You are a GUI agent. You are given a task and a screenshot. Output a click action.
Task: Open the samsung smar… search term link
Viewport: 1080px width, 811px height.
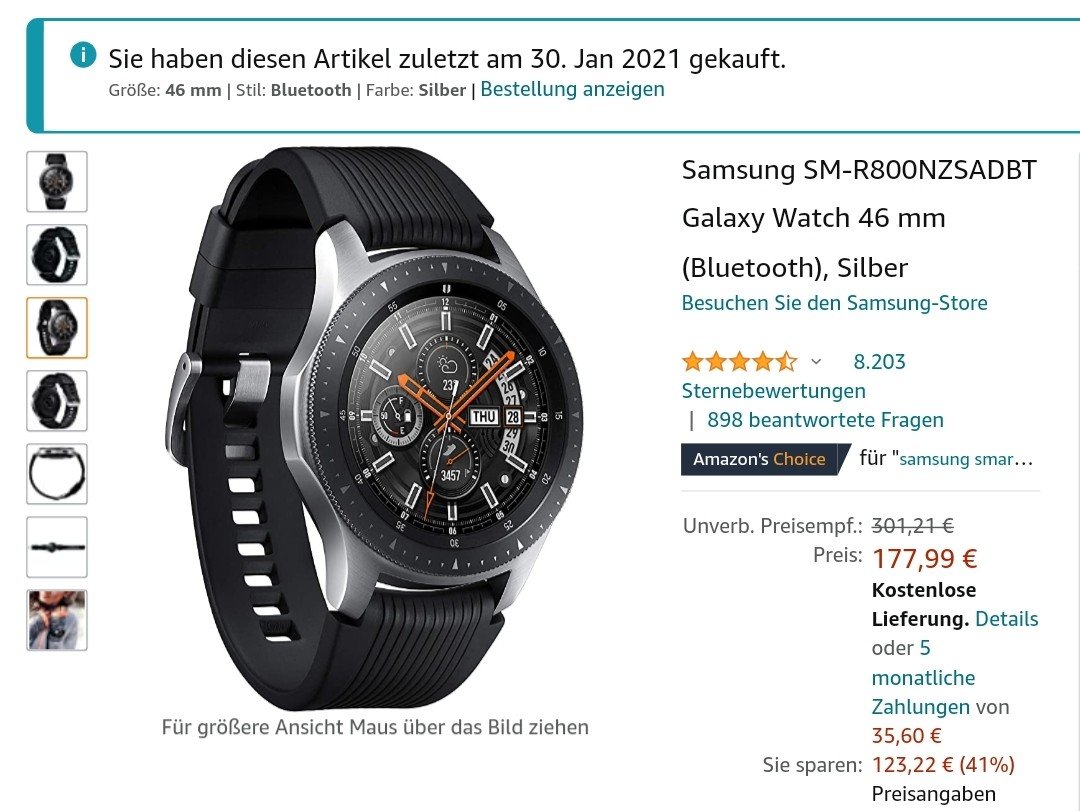(966, 459)
